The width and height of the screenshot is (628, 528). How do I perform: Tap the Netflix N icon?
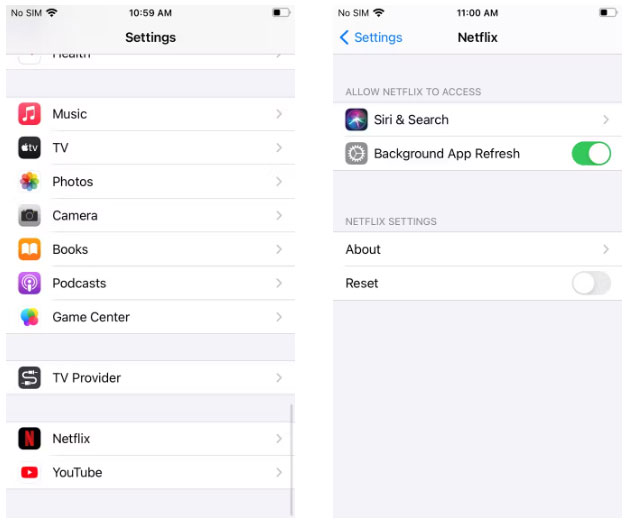click(29, 438)
